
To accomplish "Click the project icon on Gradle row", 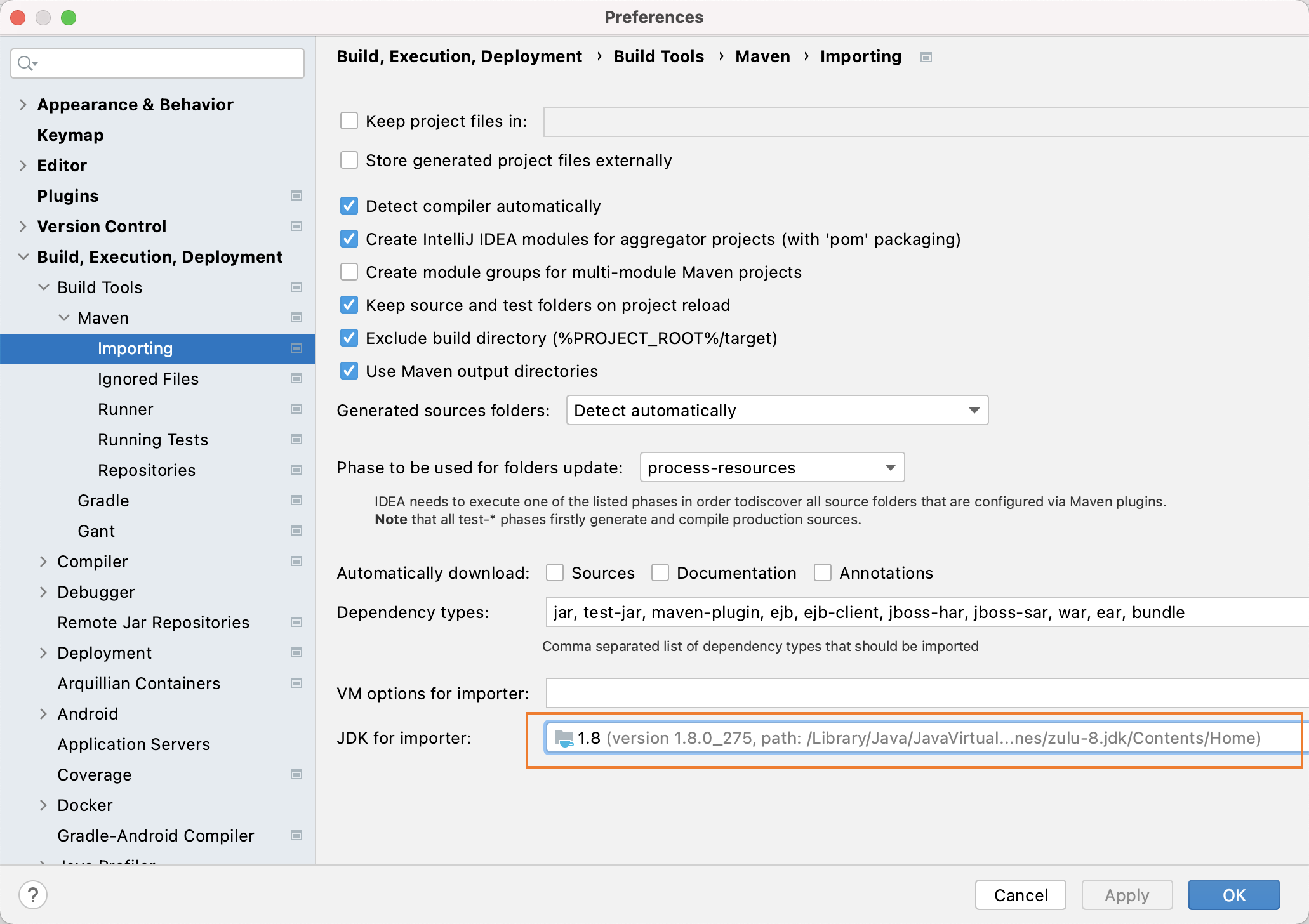I will [x=296, y=500].
